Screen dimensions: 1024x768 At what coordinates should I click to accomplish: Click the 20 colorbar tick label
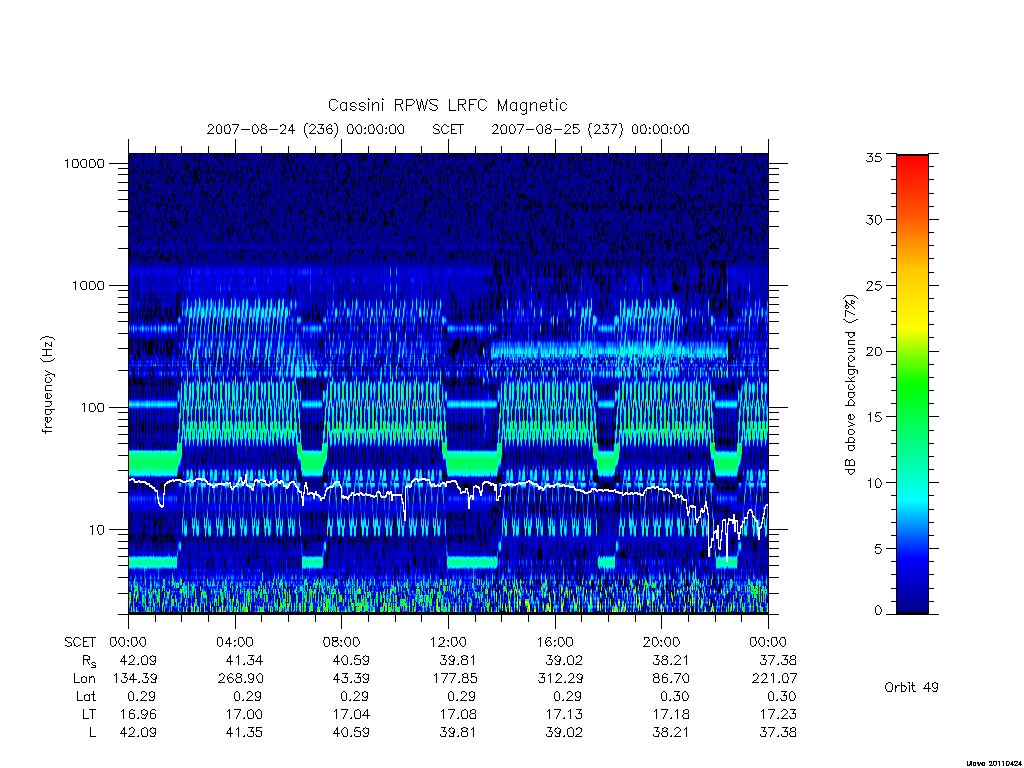874,351
